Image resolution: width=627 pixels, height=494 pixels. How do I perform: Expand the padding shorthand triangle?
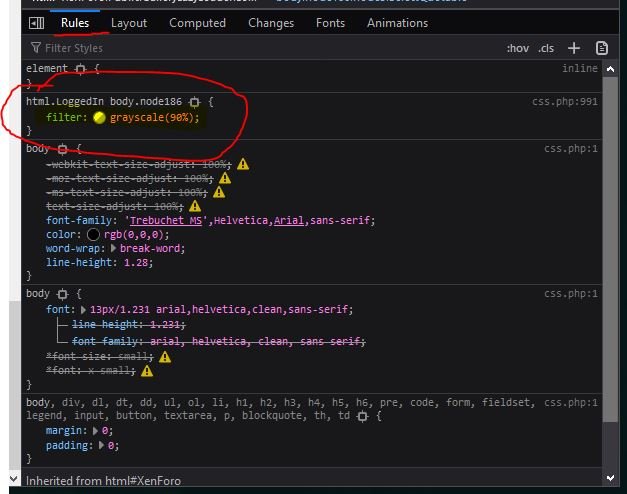[x=101, y=445]
